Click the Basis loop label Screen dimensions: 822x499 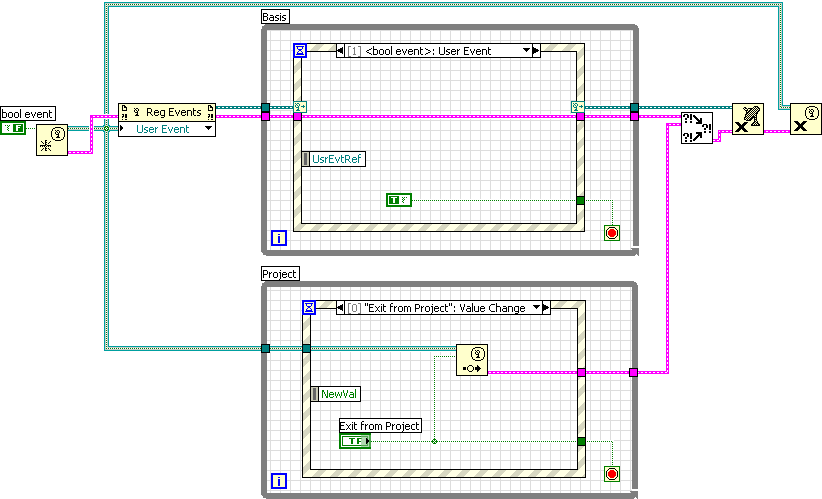coord(275,17)
